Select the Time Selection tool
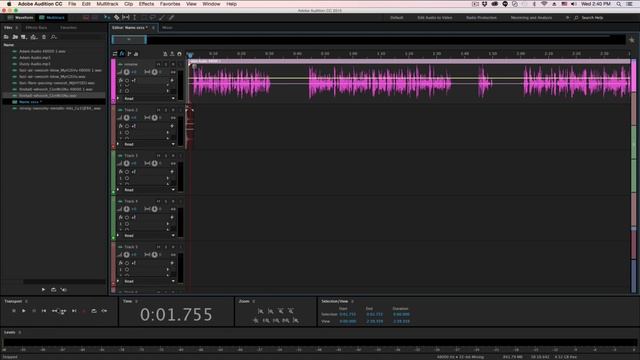Viewport: 640px width, 360px height. click(134, 18)
